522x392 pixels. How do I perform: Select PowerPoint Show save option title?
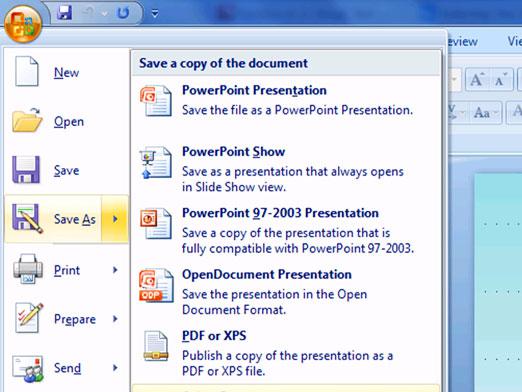pyautogui.click(x=233, y=152)
